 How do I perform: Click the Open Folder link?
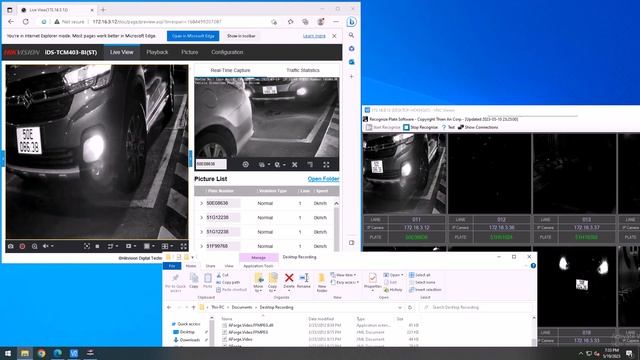[x=323, y=179]
